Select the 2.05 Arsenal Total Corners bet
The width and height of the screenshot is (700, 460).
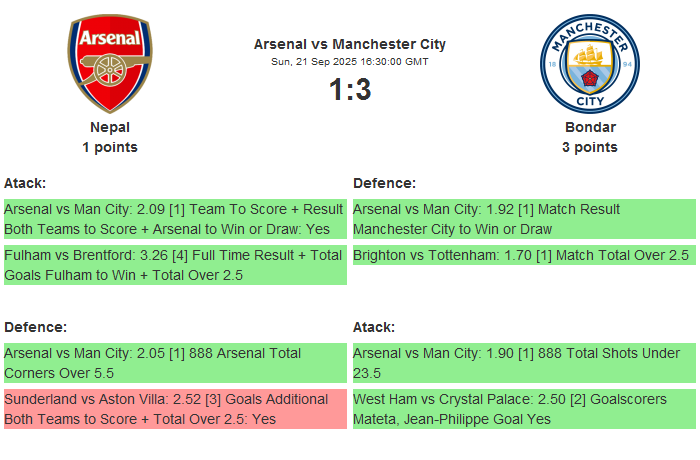click(175, 363)
